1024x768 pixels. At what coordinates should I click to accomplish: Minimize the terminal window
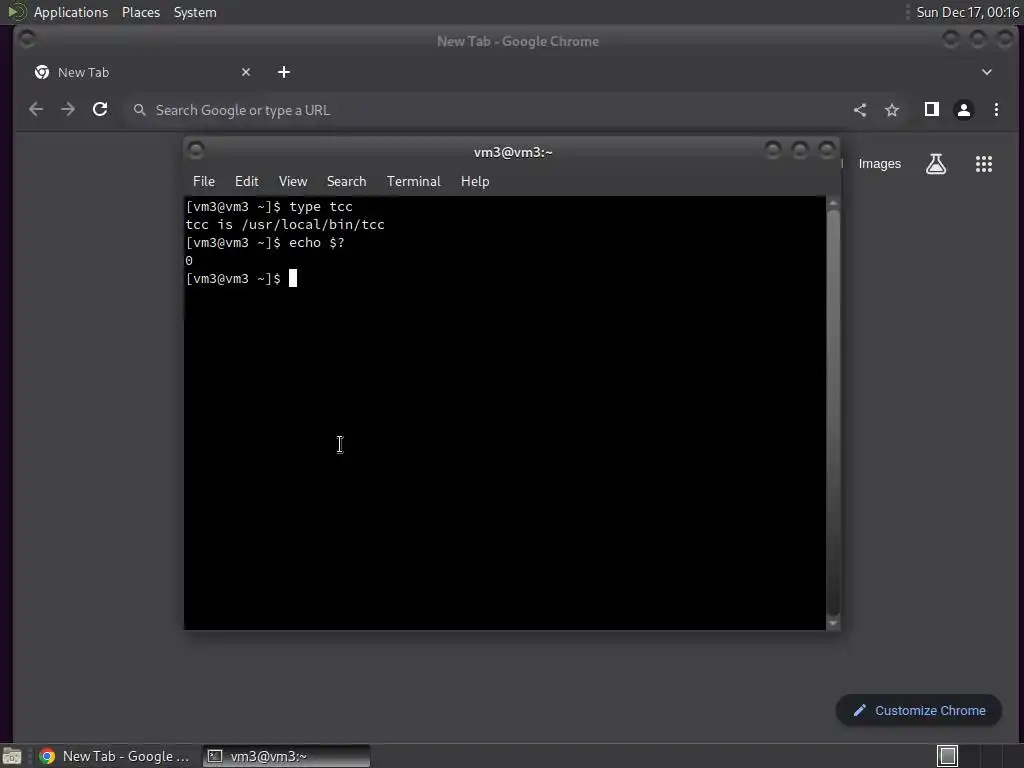click(773, 151)
